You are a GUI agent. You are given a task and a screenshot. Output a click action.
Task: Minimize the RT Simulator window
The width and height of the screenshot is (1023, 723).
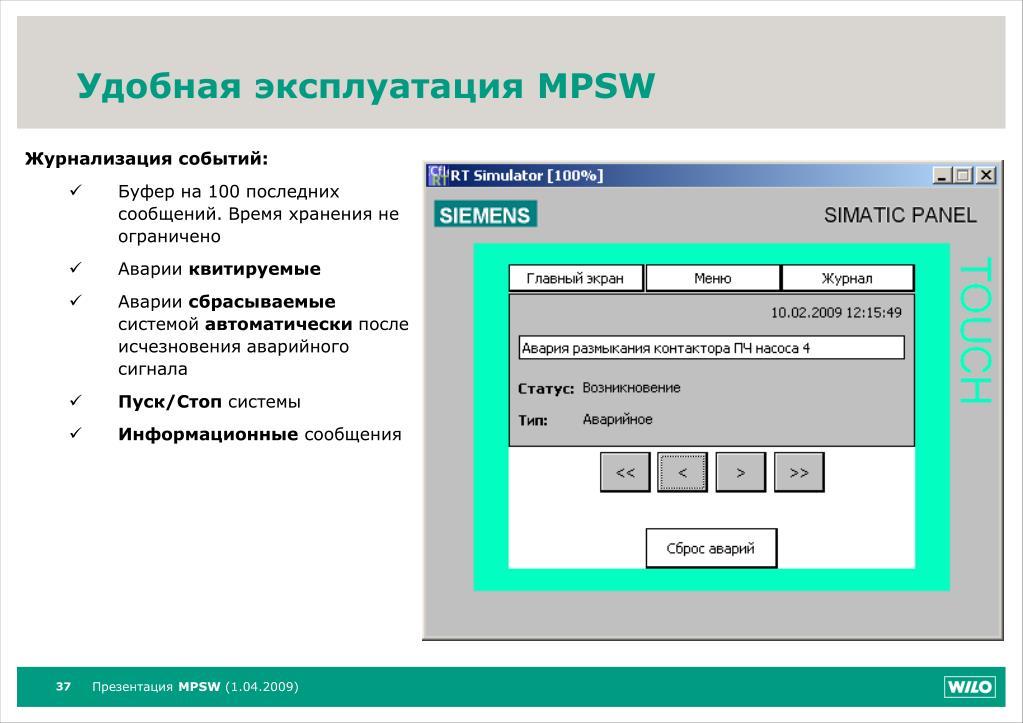942,176
